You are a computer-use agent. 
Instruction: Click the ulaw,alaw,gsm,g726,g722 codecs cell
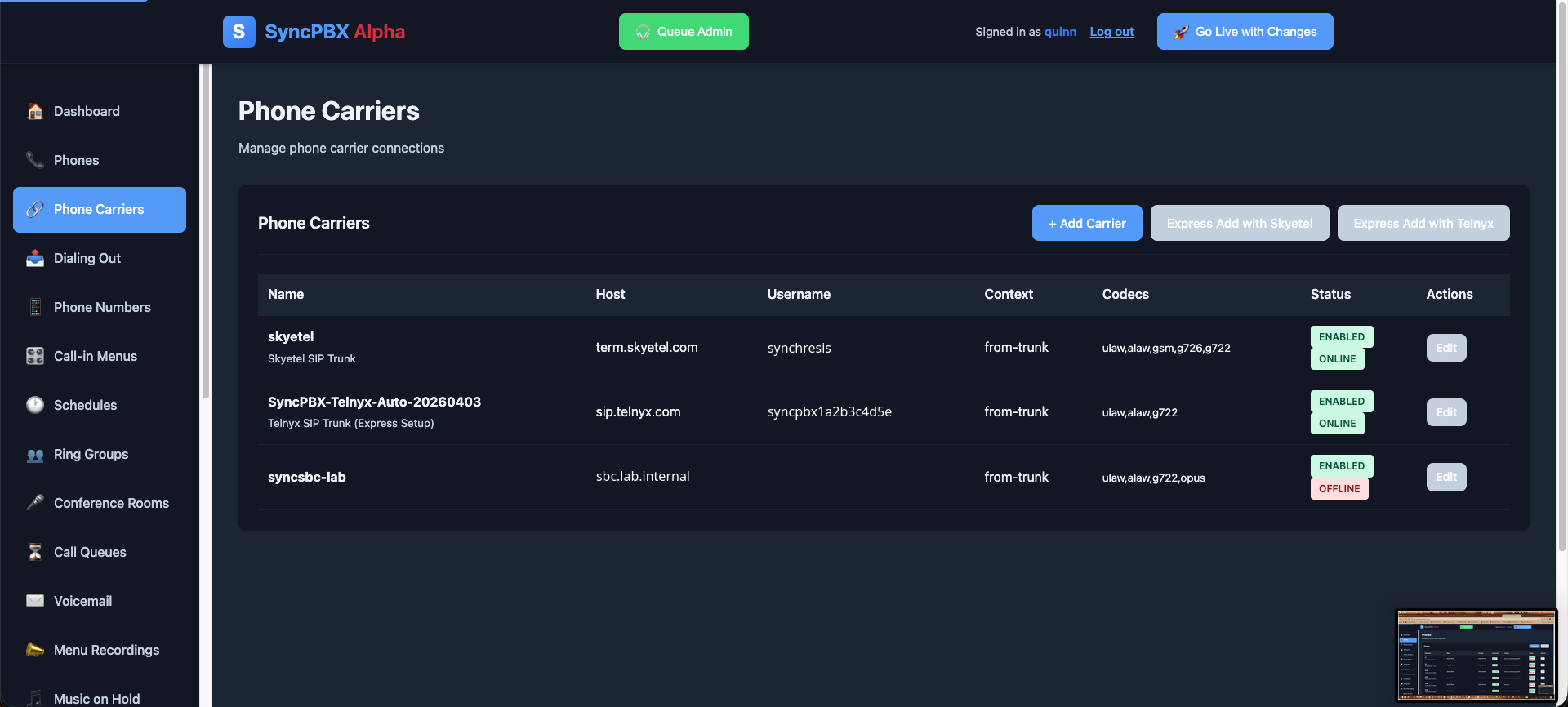pos(1166,348)
